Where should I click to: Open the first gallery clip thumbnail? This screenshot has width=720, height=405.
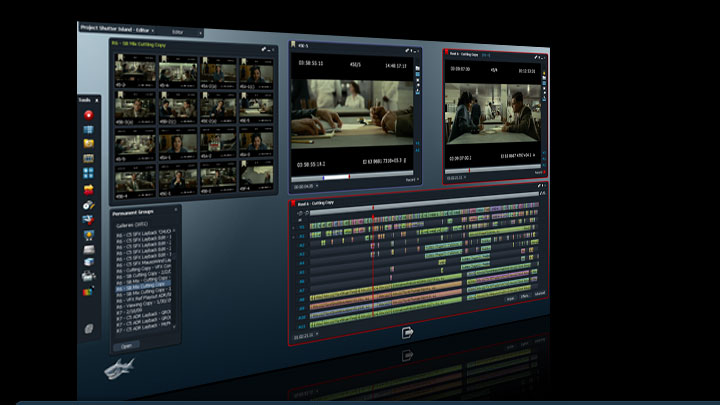click(135, 70)
